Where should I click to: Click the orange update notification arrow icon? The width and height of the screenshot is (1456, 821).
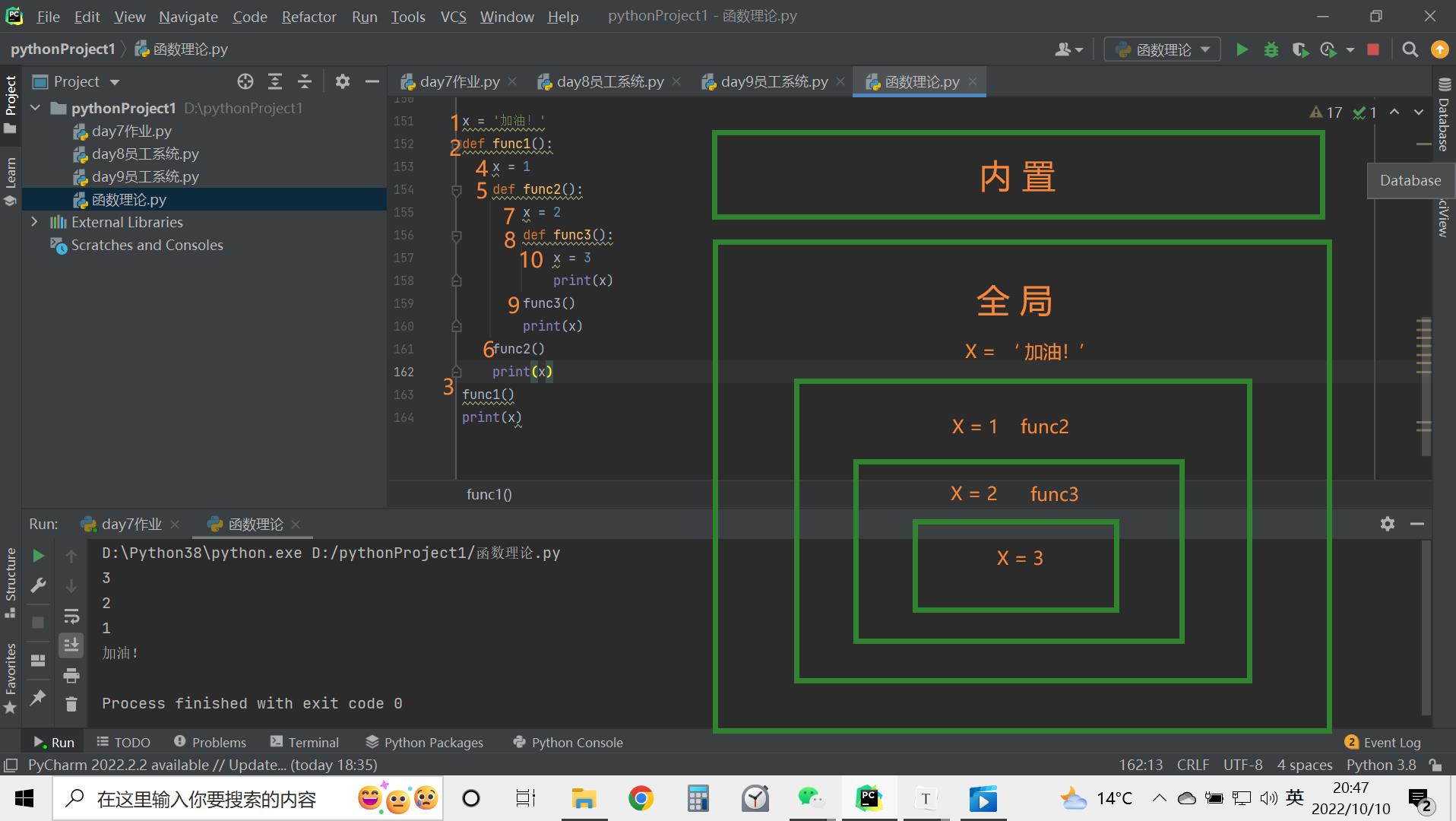point(1439,49)
